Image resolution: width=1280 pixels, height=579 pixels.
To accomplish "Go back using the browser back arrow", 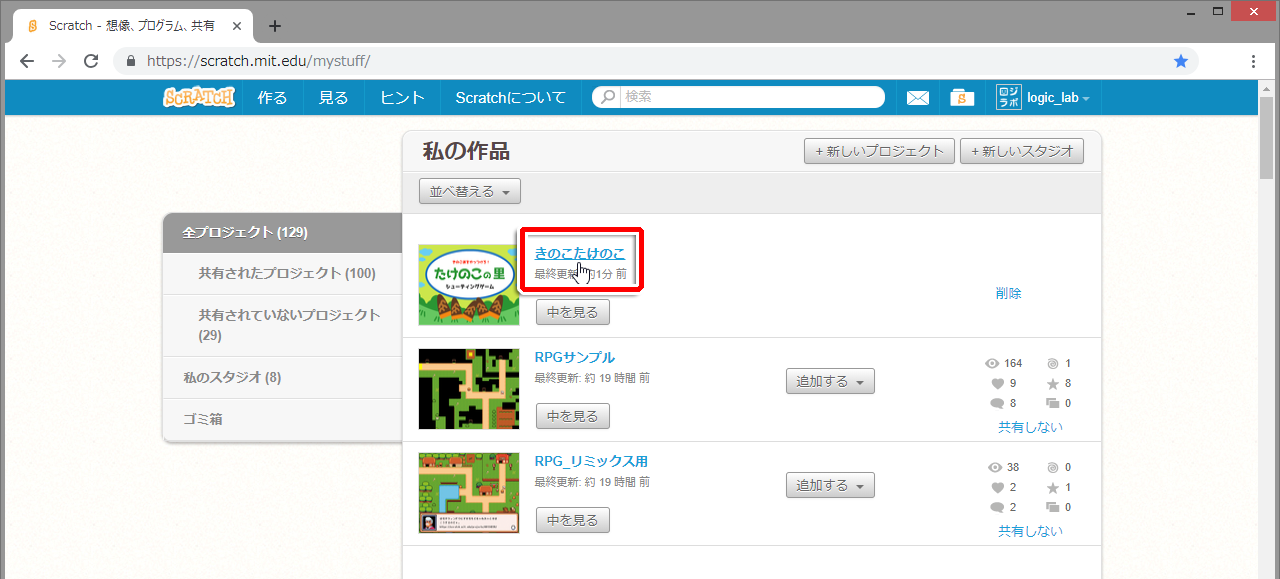I will [x=27, y=61].
